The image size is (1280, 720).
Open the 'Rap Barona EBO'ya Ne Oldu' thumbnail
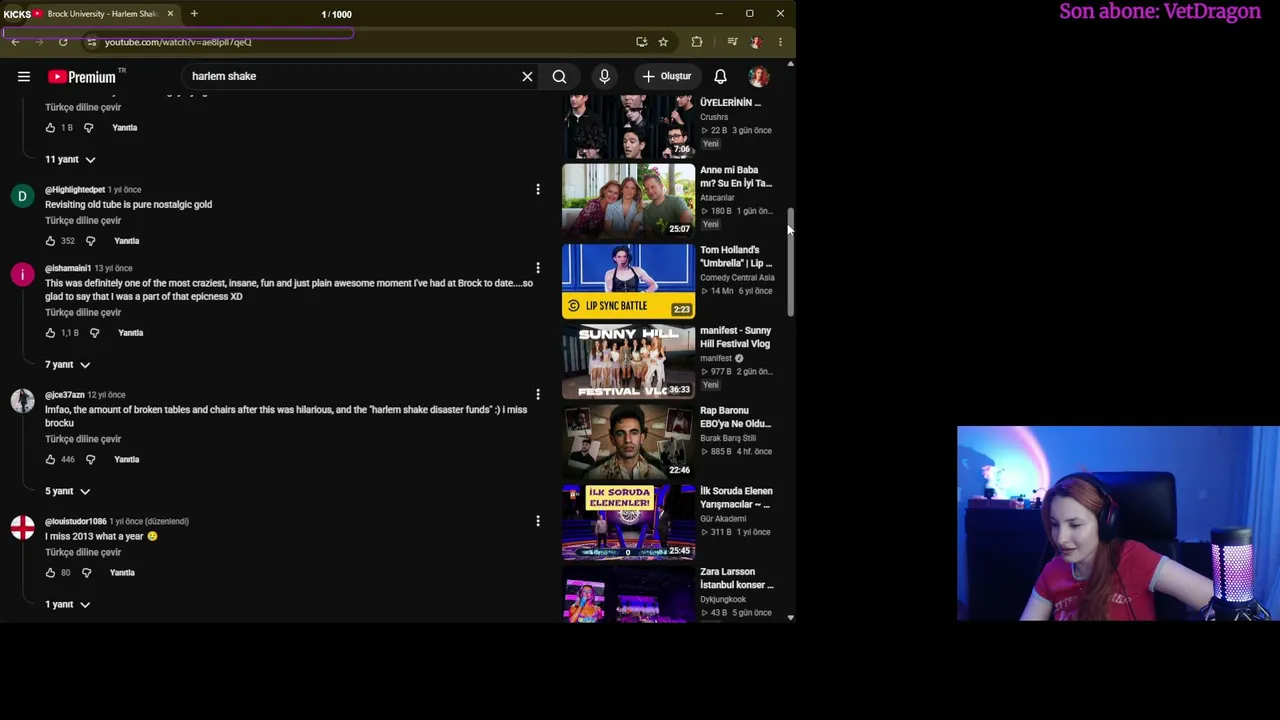point(628,442)
